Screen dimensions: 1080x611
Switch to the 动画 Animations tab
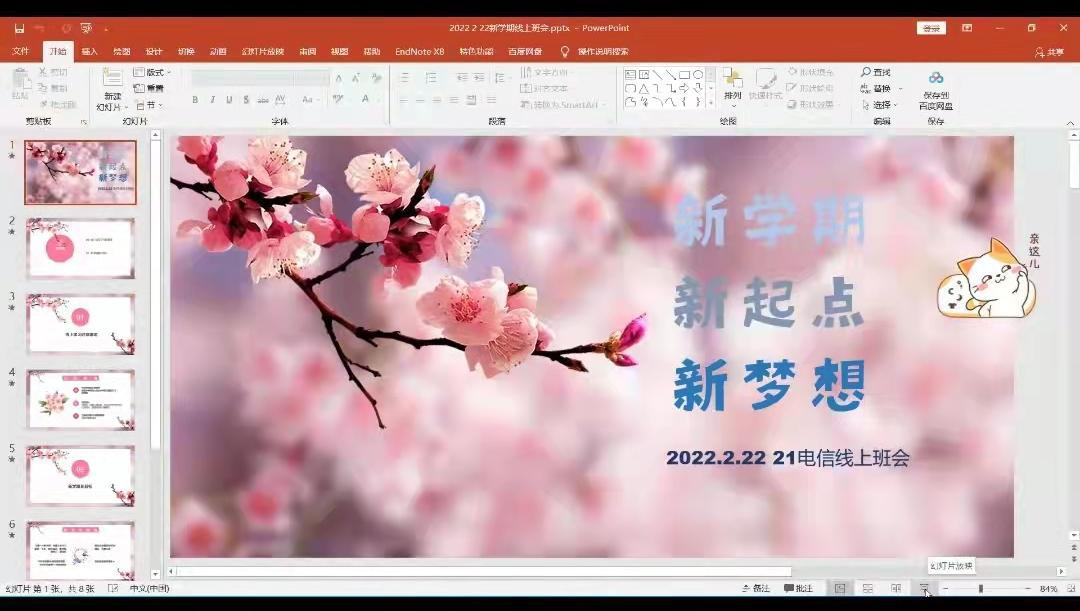(x=218, y=52)
